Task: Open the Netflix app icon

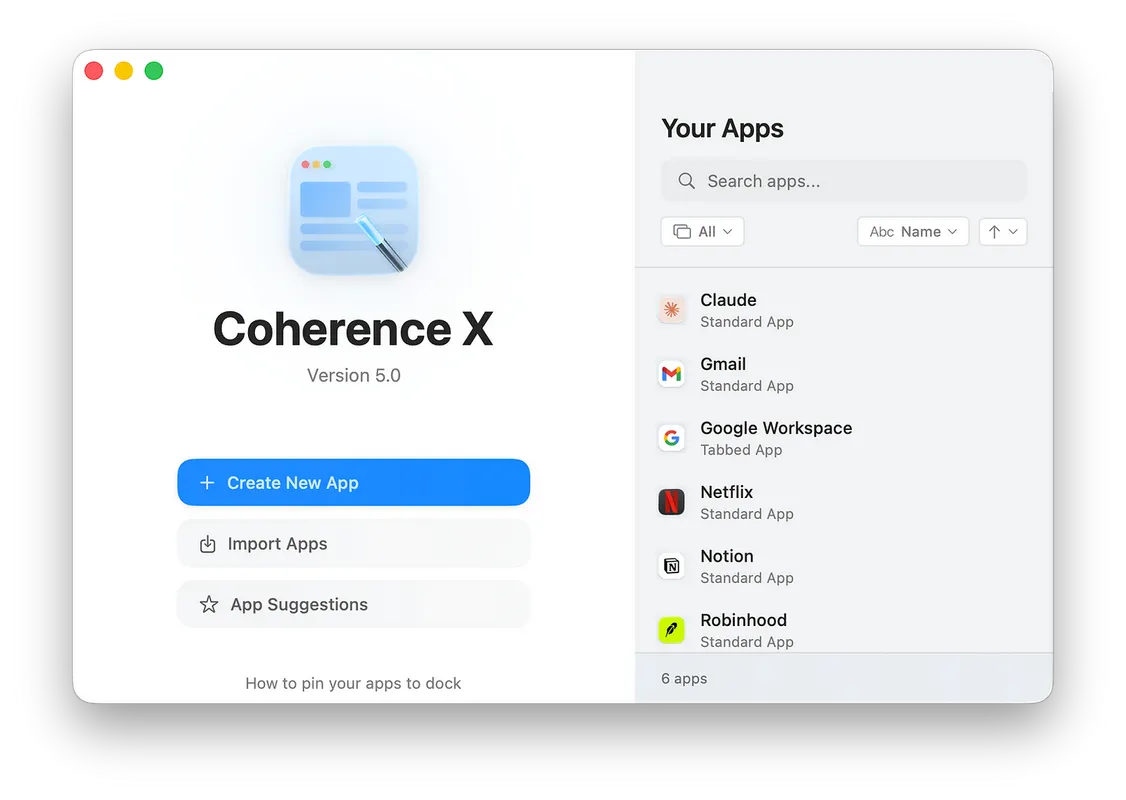Action: click(671, 501)
